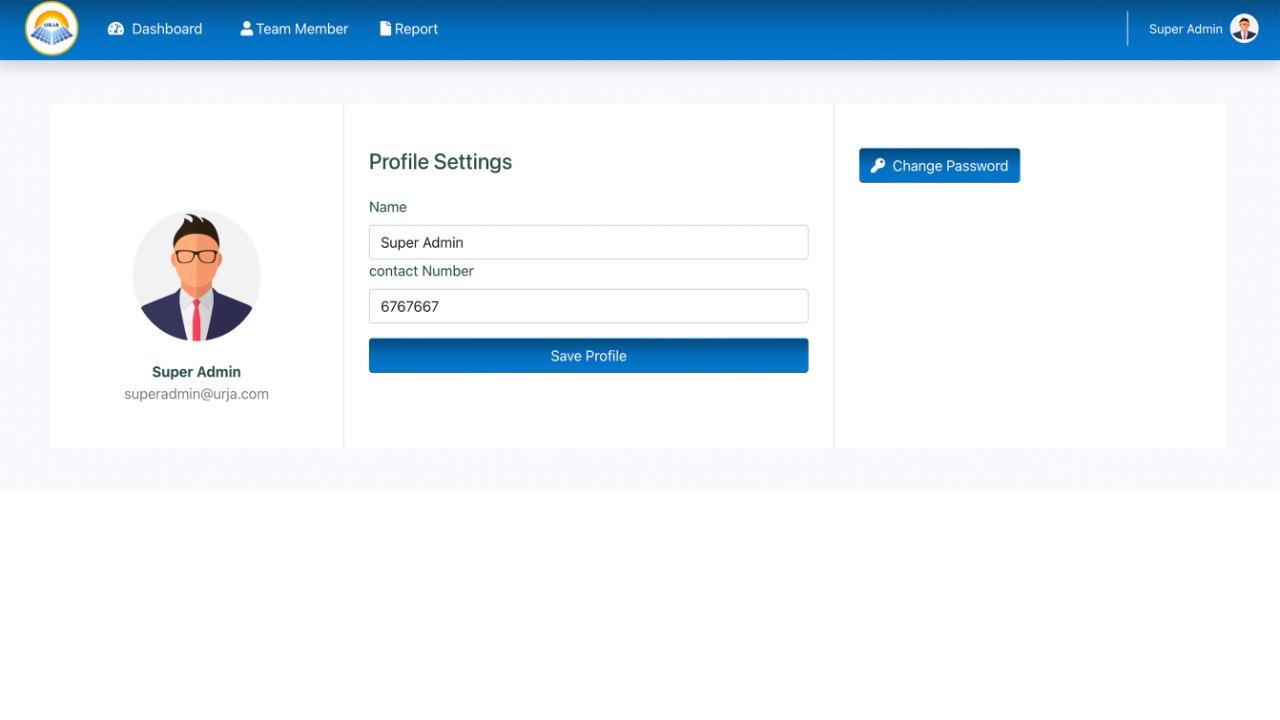Save the profile with Save Profile button
The height and width of the screenshot is (720, 1280).
point(588,355)
